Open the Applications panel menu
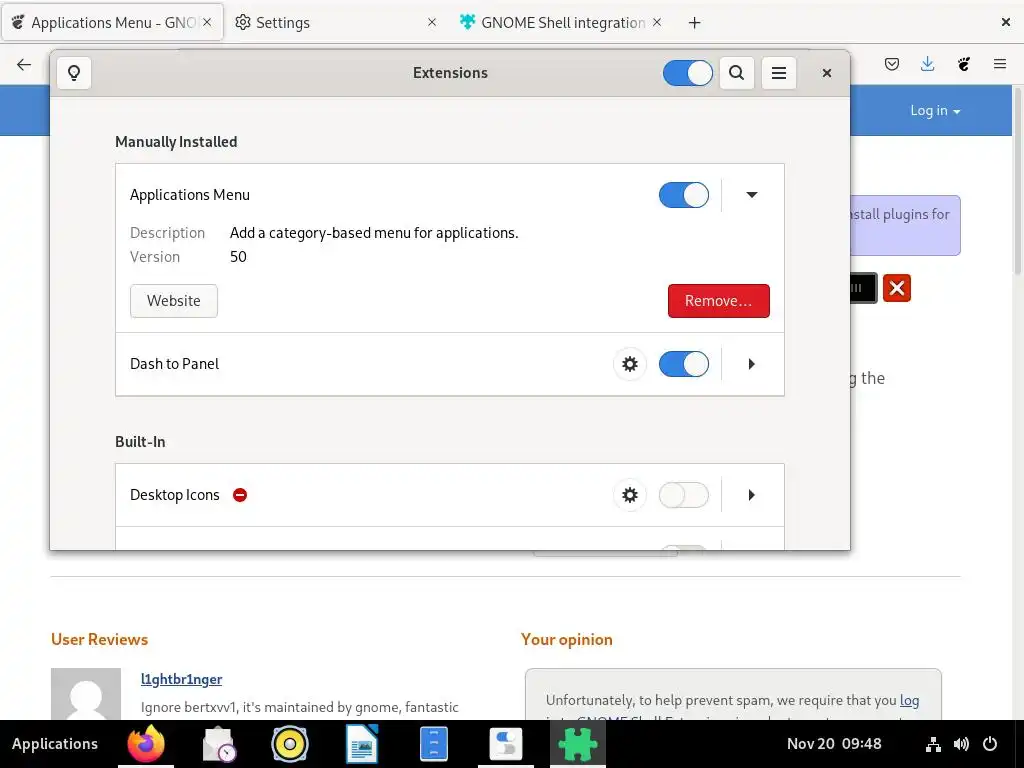Image resolution: width=1024 pixels, height=768 pixels. point(55,744)
